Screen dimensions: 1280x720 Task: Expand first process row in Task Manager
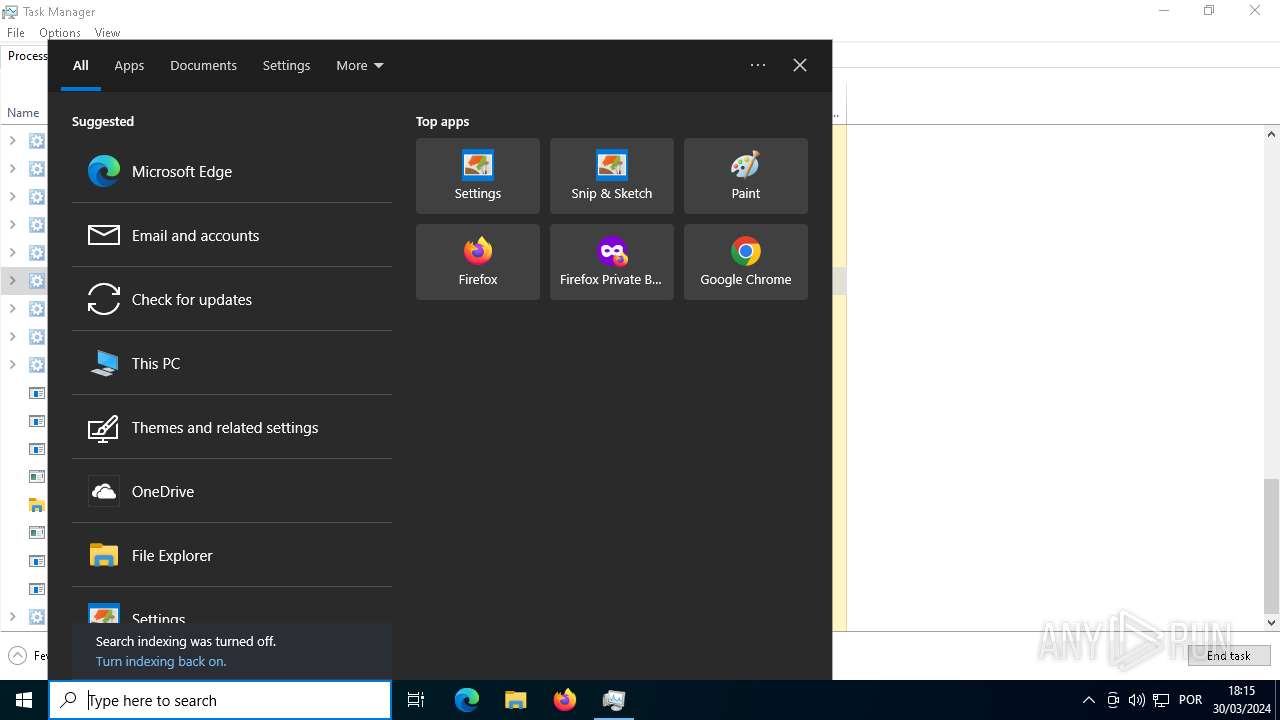click(x=12, y=141)
